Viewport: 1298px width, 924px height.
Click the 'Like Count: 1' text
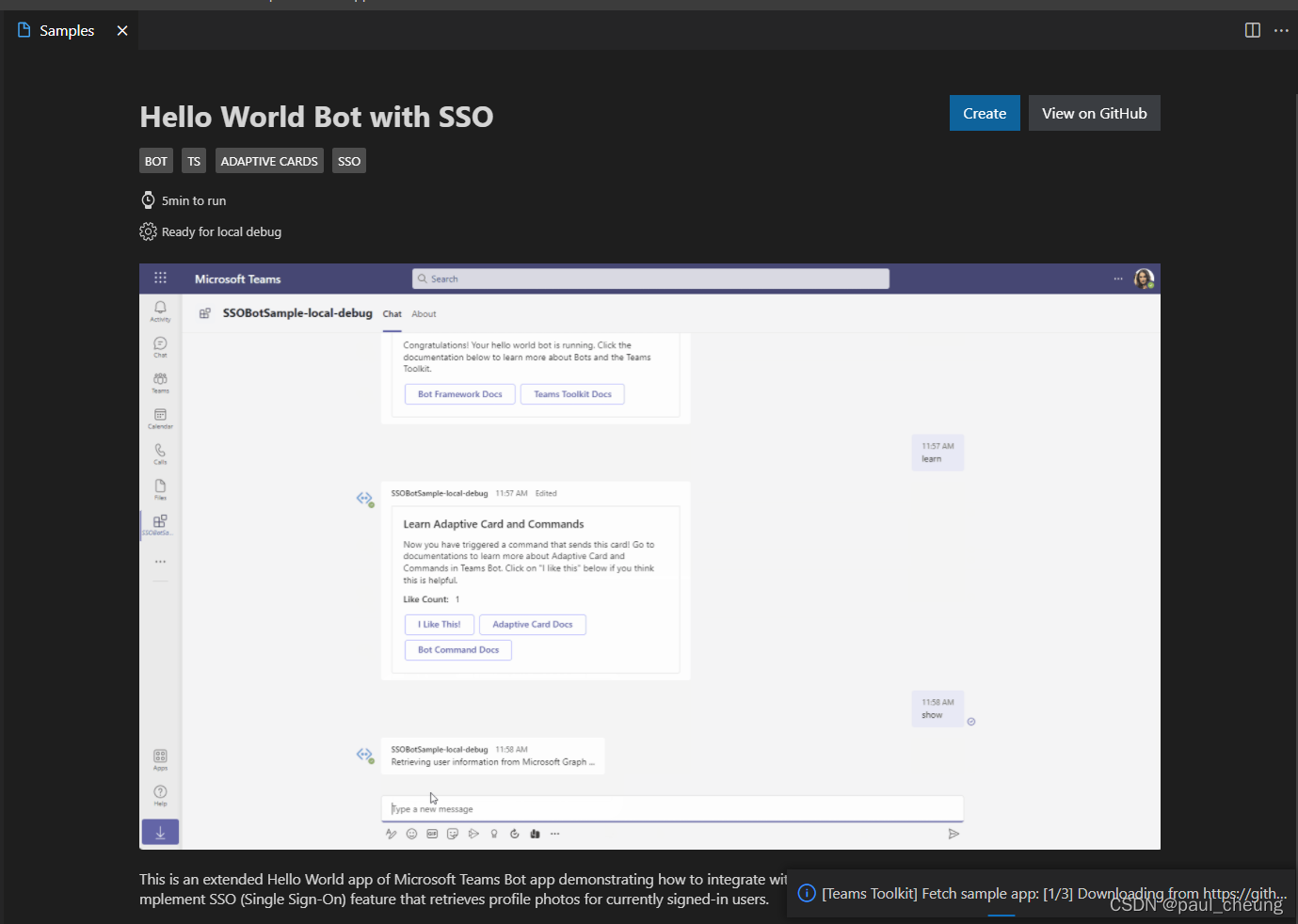tap(431, 599)
